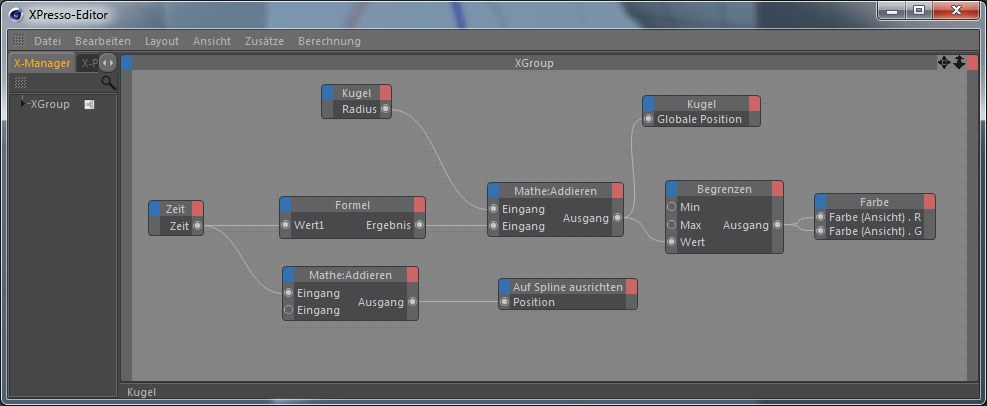Click the tab scroll arrows next to X-Manager
This screenshot has width=987, height=406.
click(x=108, y=63)
